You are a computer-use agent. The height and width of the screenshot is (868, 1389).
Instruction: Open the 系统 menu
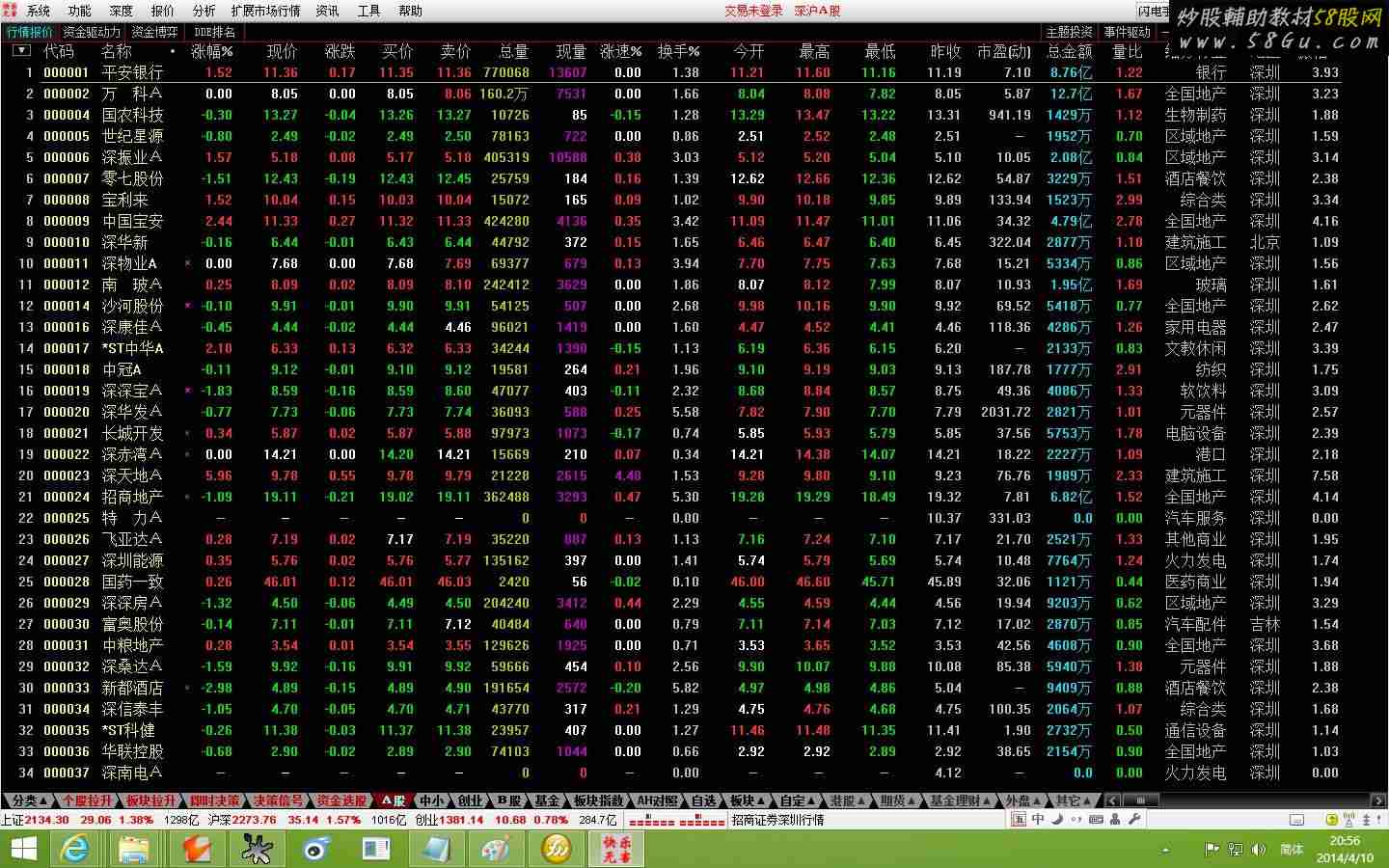coord(39,11)
